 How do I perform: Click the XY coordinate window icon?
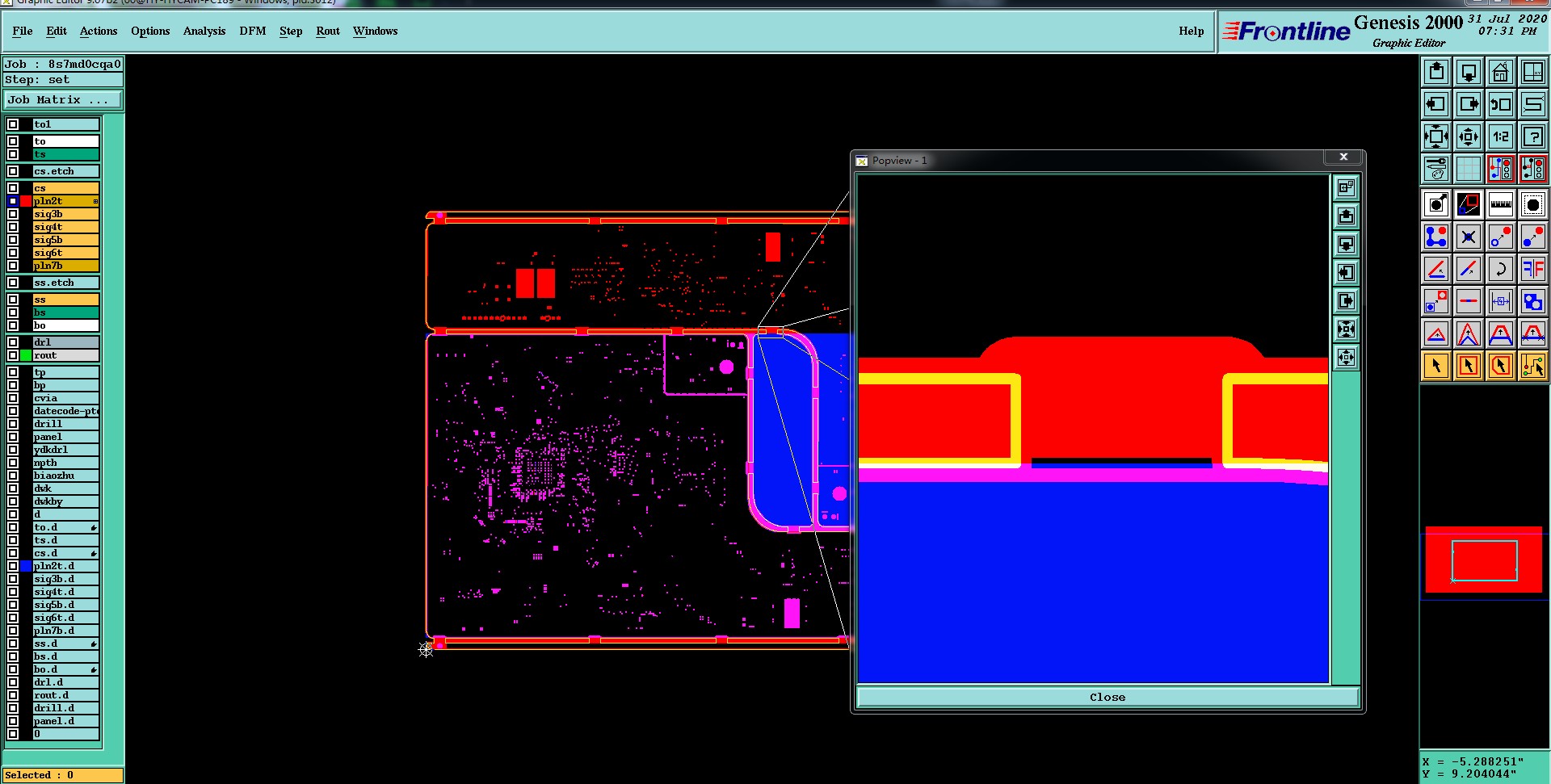click(x=1533, y=72)
